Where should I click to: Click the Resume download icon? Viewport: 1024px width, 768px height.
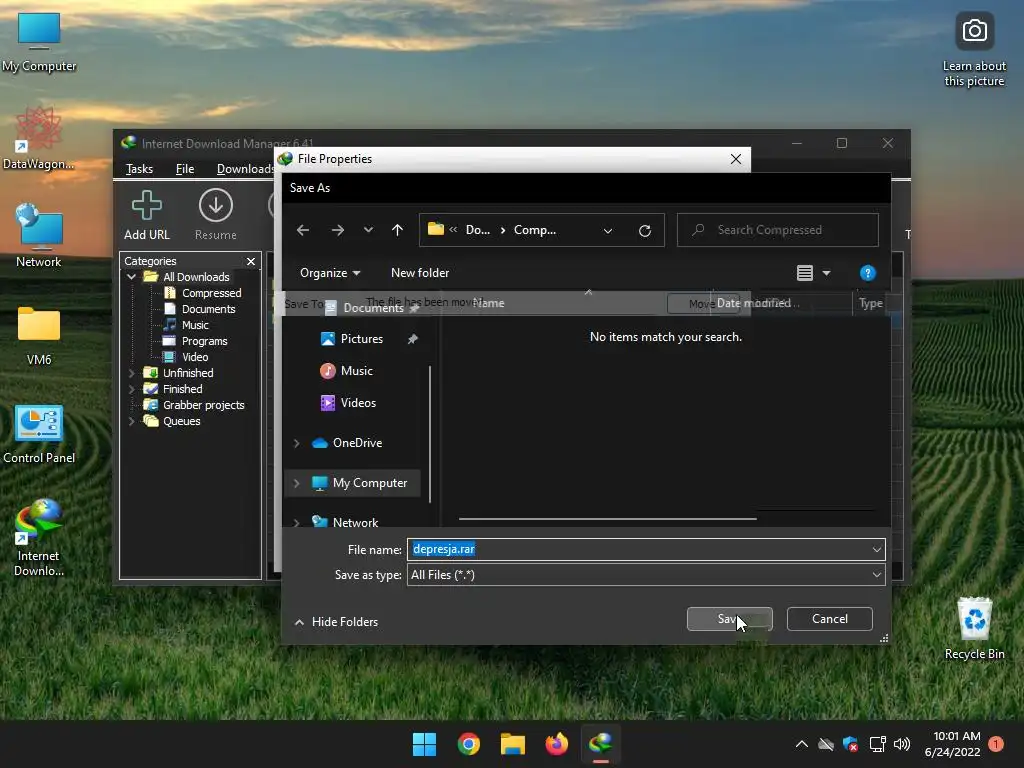pyautogui.click(x=216, y=216)
